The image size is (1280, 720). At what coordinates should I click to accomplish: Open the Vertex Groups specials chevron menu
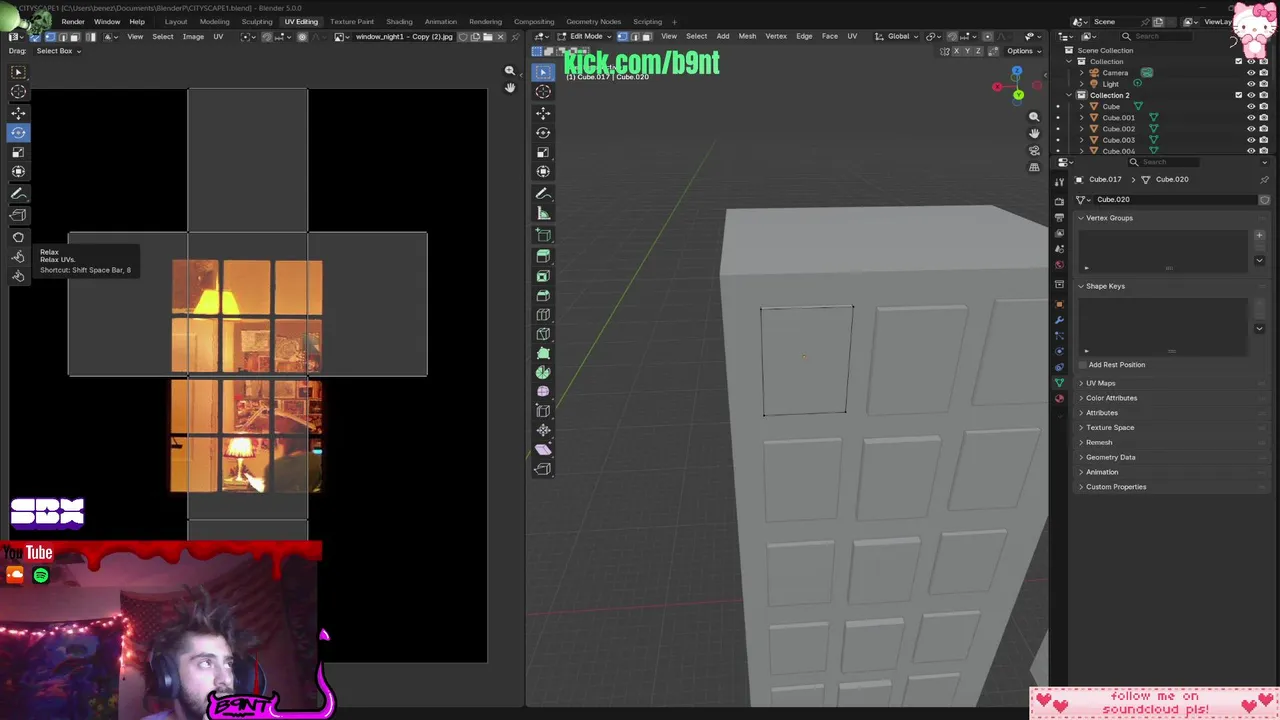click(x=1259, y=261)
